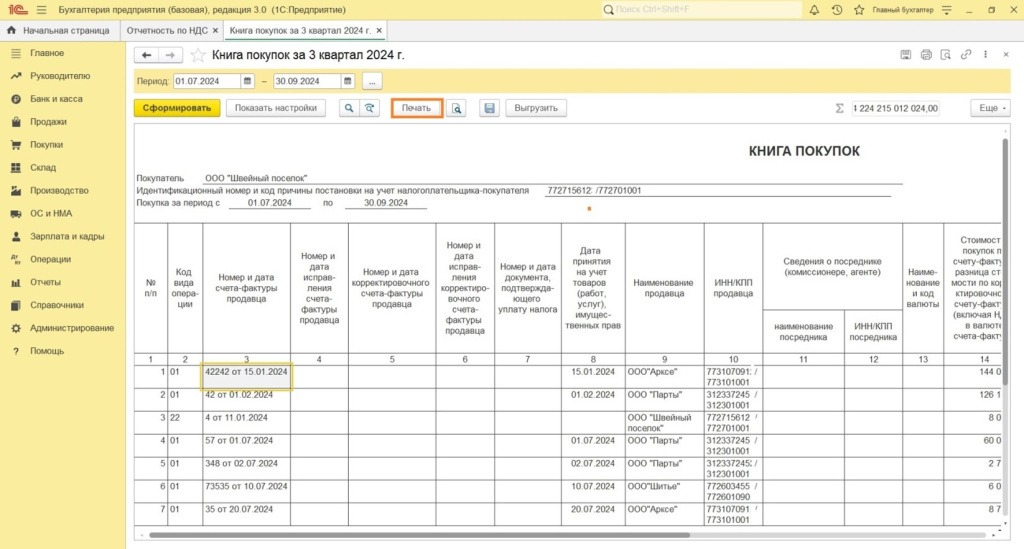Image resolution: width=1024 pixels, height=549 pixels.
Task: Add report to favorites star
Action: click(198, 55)
